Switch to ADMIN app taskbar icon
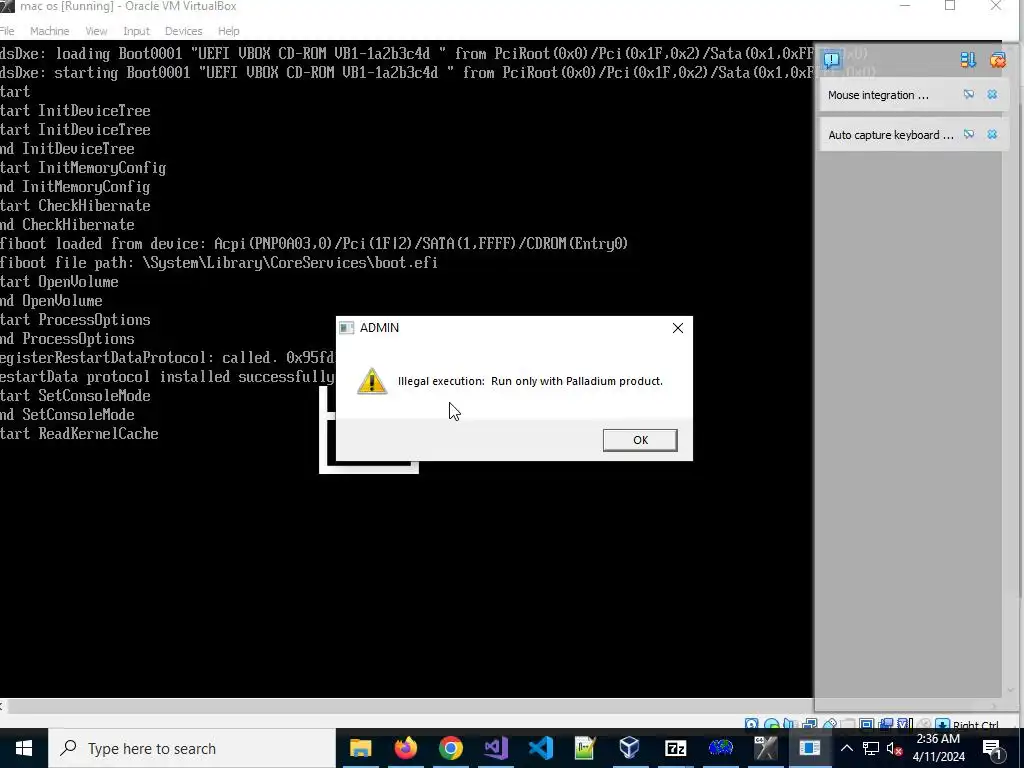The image size is (1024, 768). [810, 748]
